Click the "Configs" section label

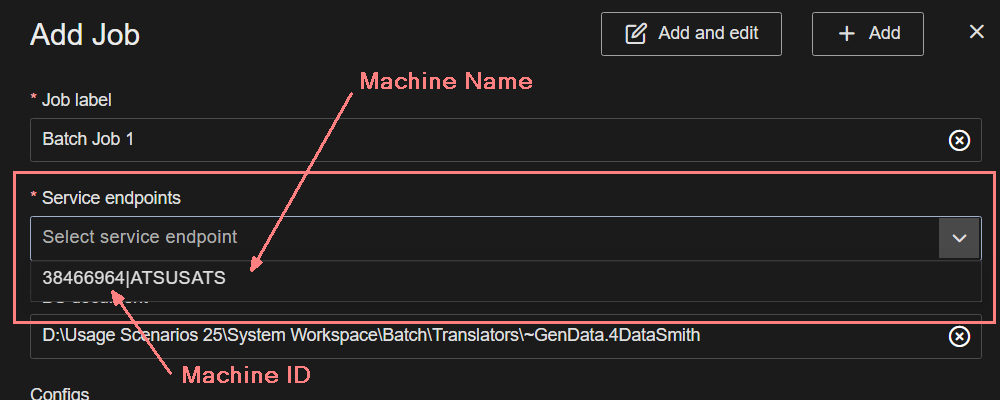pos(60,393)
